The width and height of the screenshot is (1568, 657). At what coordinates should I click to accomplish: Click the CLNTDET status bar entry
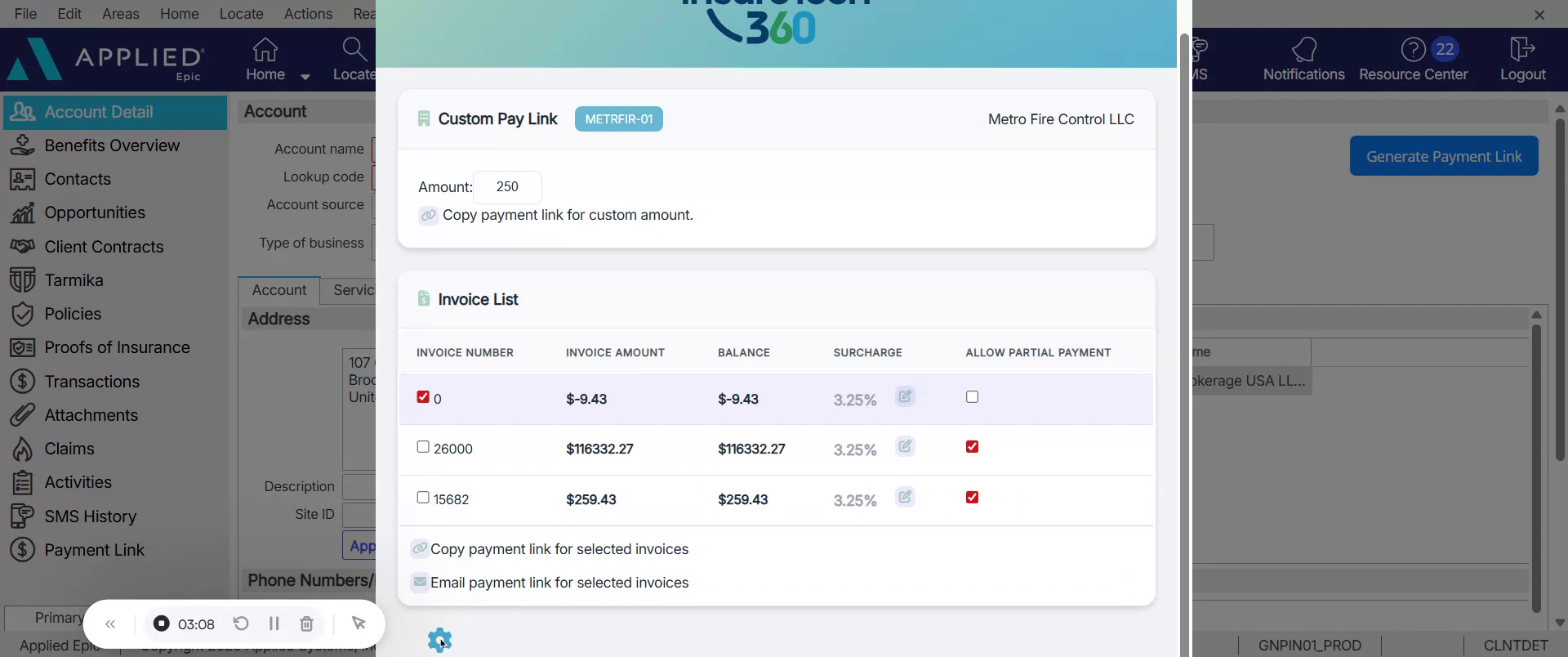pos(1516,646)
